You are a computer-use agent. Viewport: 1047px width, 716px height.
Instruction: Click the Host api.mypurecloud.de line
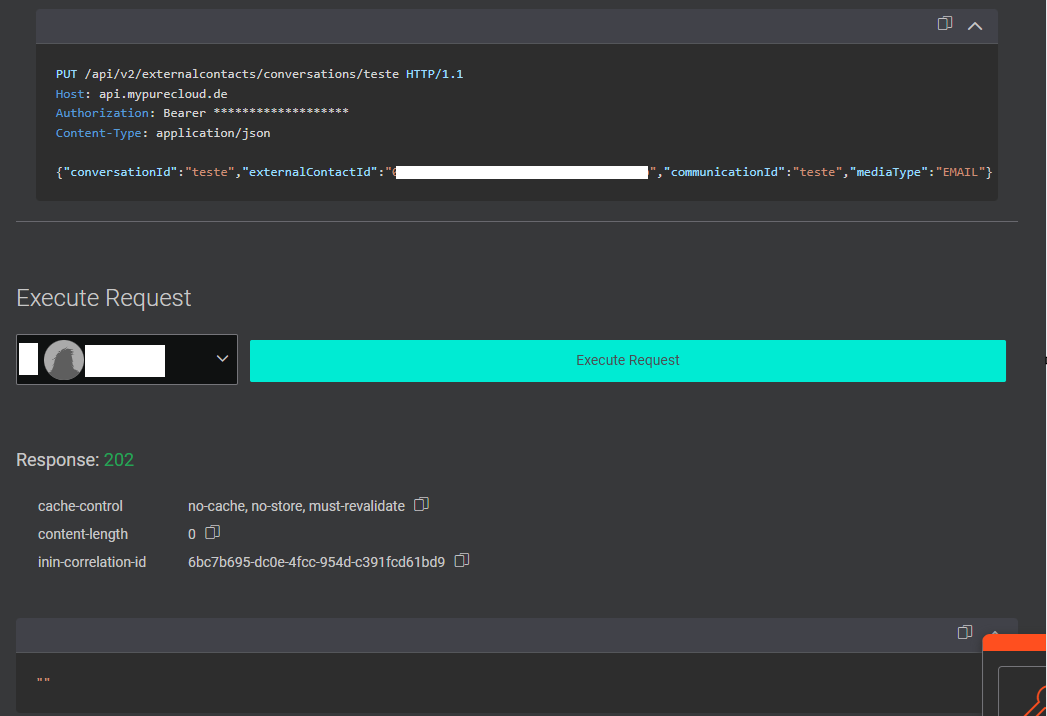141,94
